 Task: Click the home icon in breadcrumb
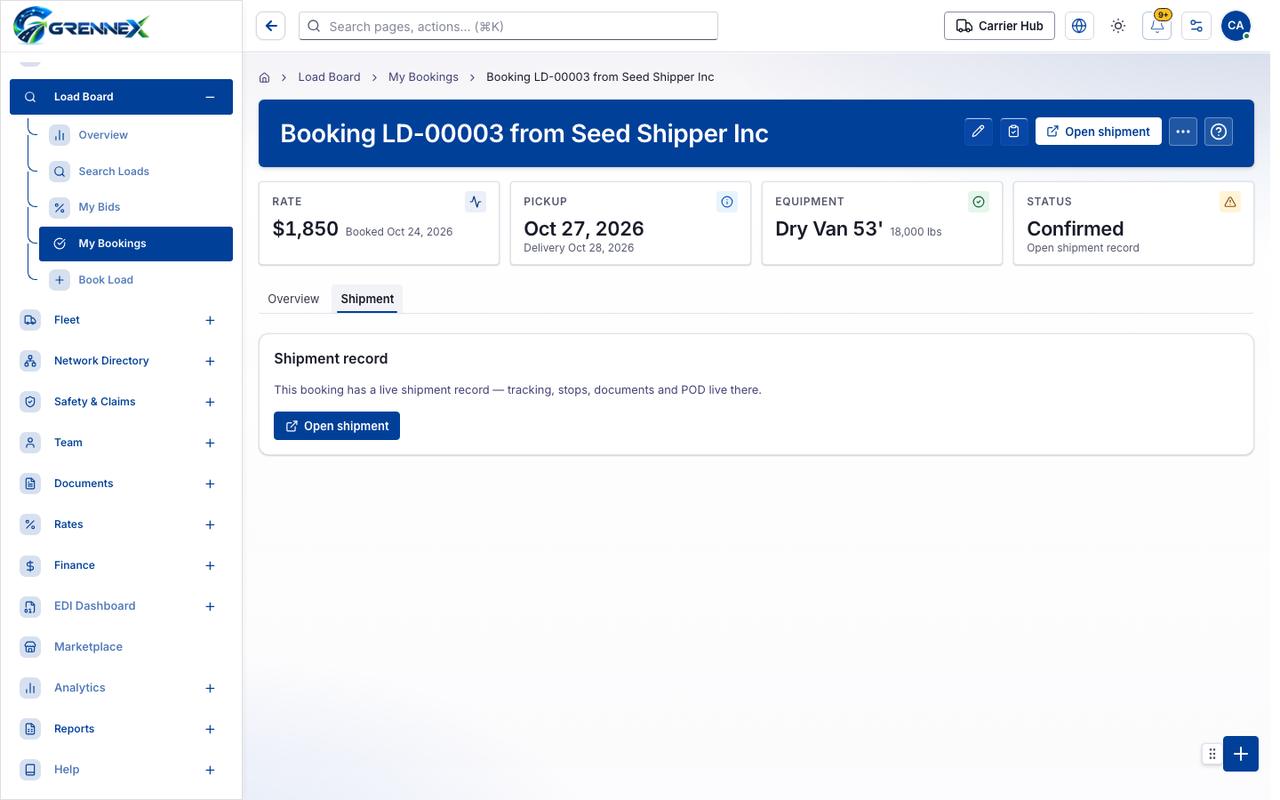[x=265, y=77]
